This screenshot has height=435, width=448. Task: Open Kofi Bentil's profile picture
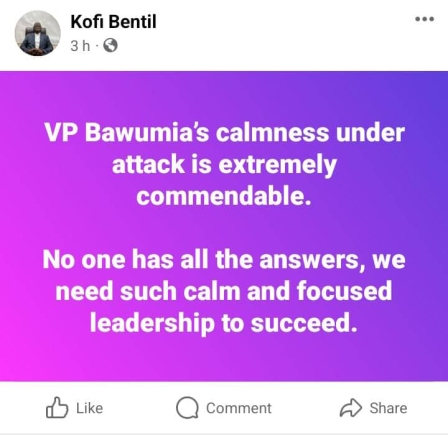pos(38,33)
